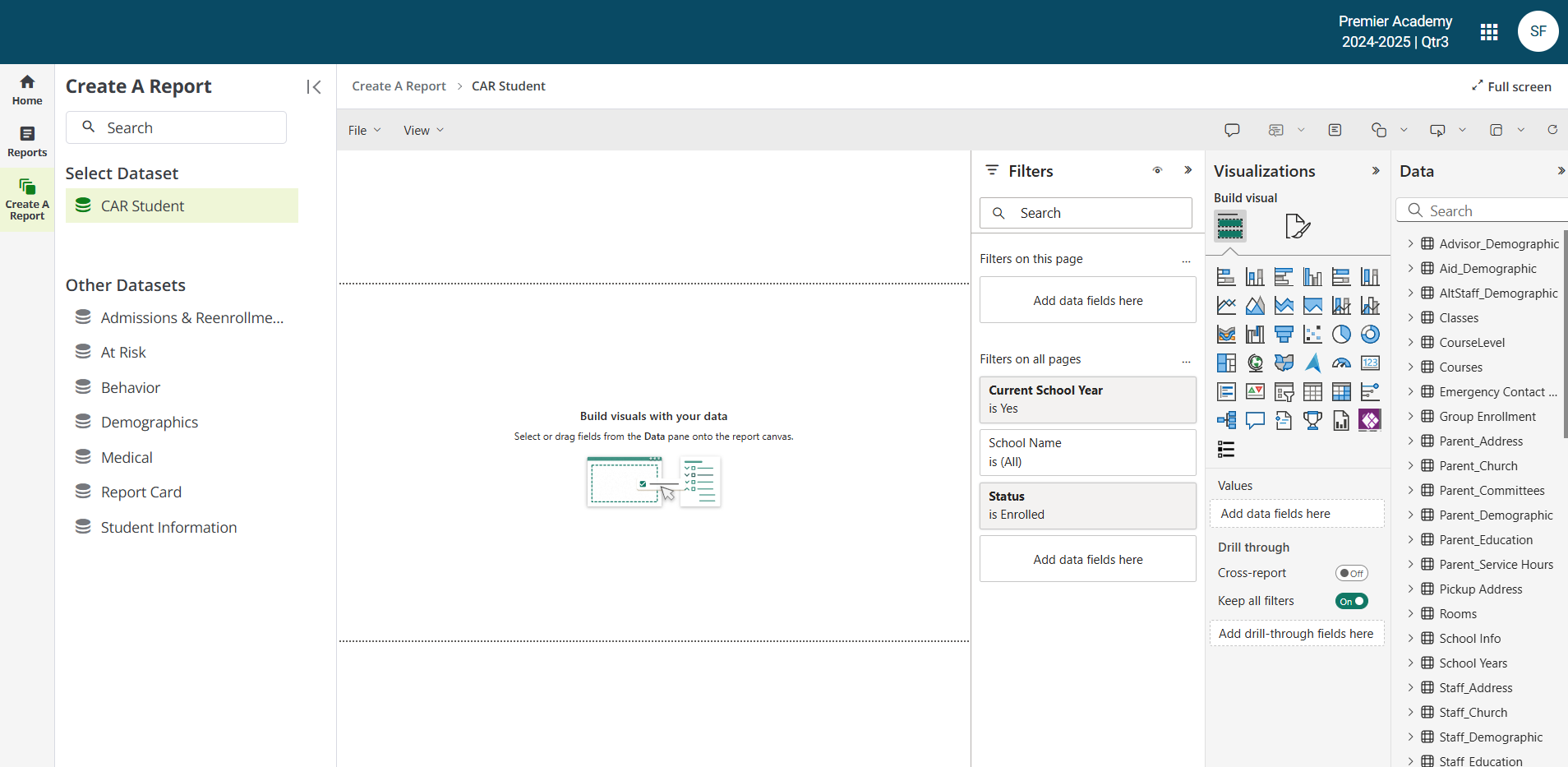Select the funnel chart visual
The image size is (1568, 767).
click(1284, 334)
